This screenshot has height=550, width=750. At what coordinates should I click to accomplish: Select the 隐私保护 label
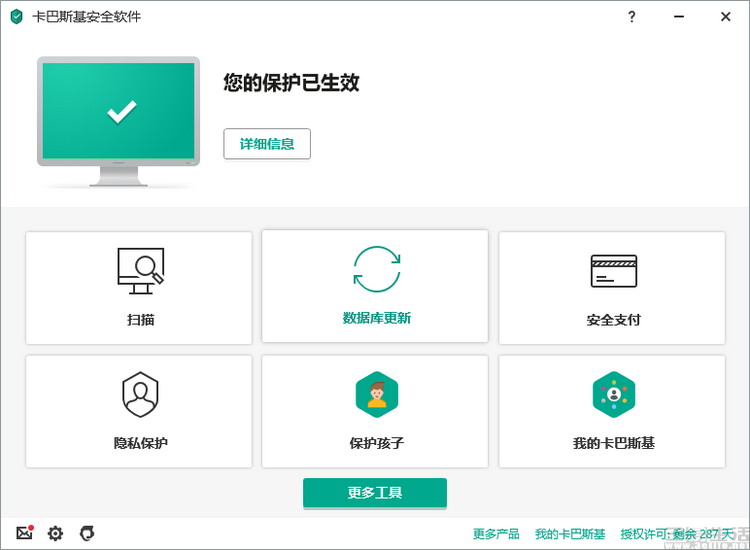(x=141, y=443)
